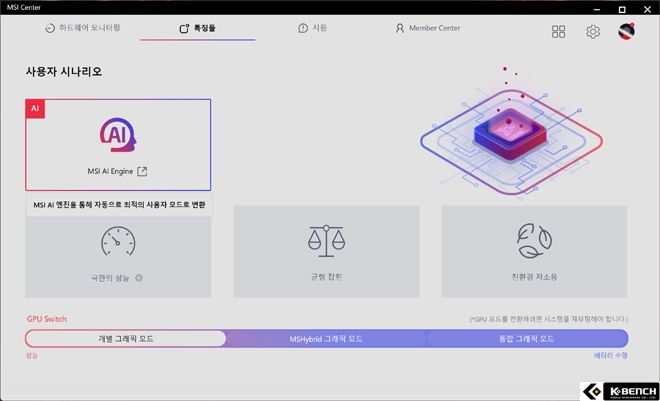Select the speedometer Extreme Performance icon
Viewport: 660px width, 401px height.
click(118, 242)
